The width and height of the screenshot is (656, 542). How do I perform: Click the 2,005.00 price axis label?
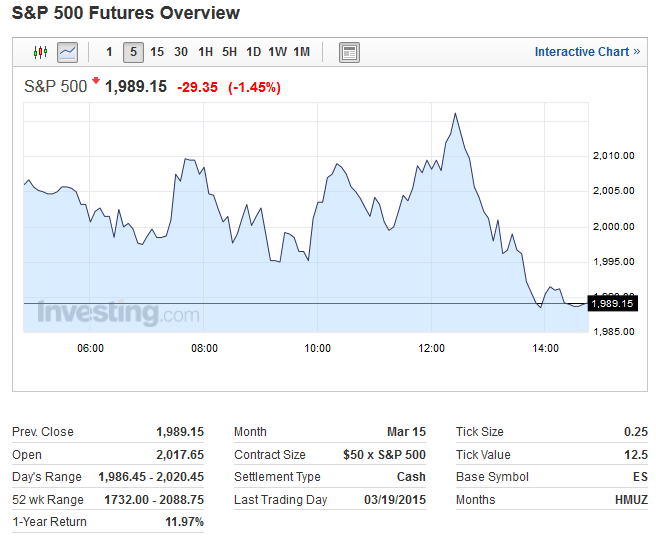tap(614, 191)
